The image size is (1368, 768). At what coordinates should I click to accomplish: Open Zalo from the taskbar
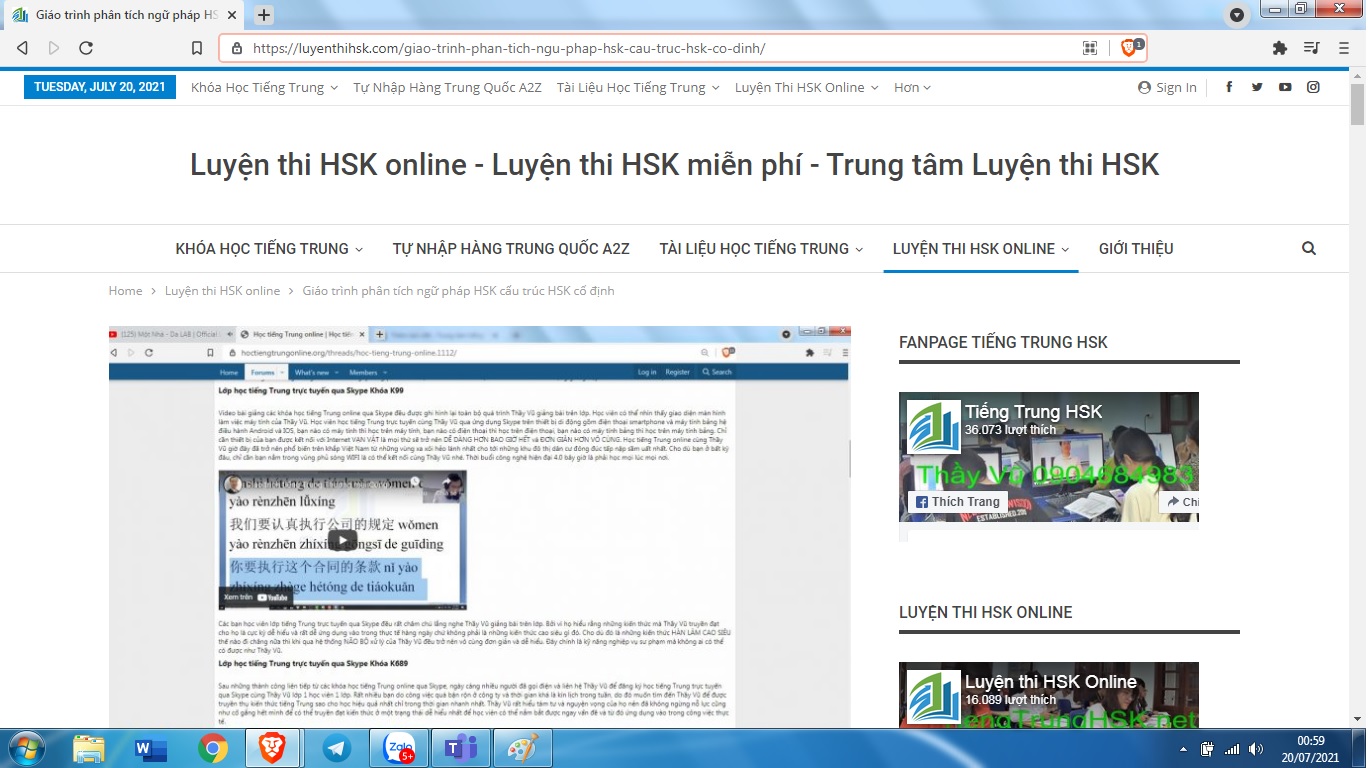click(x=398, y=748)
